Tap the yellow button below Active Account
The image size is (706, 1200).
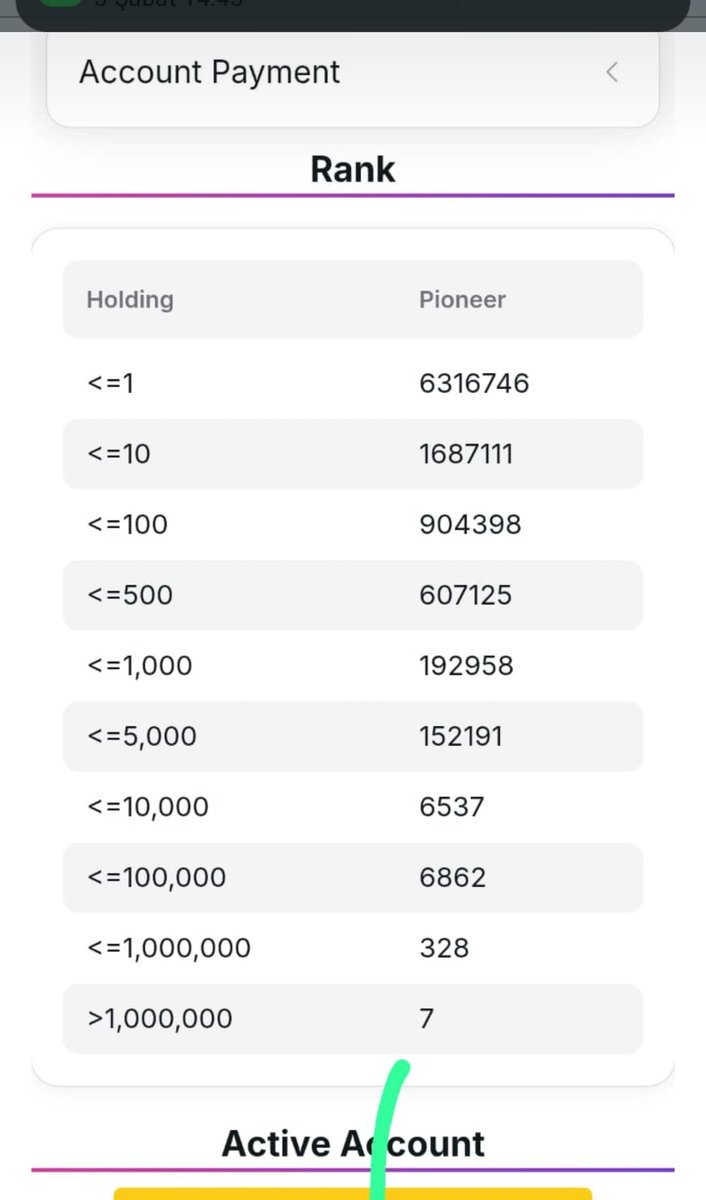coord(353,1194)
